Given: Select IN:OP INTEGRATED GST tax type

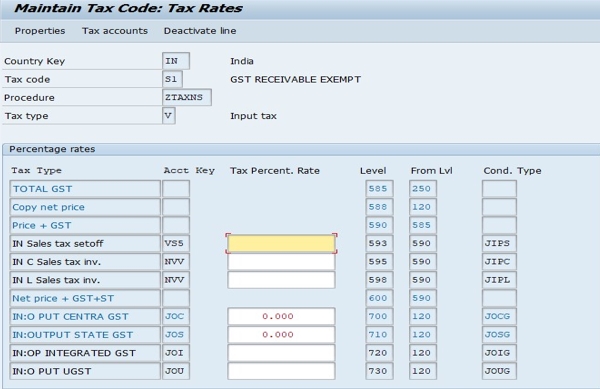Looking at the screenshot, I should pyautogui.click(x=85, y=353).
